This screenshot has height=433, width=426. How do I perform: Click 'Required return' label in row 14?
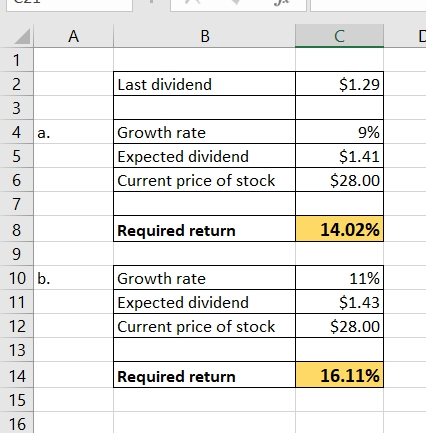pos(204,375)
